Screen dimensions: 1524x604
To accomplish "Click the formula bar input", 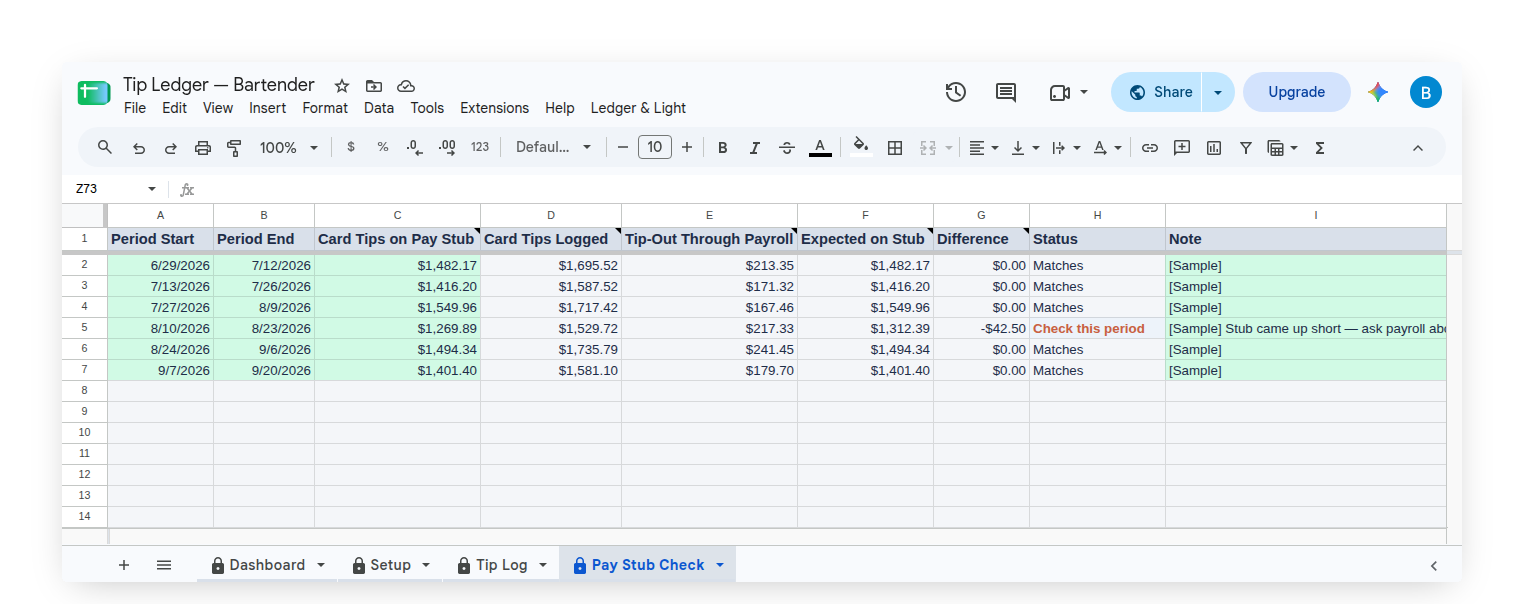I will (830, 189).
